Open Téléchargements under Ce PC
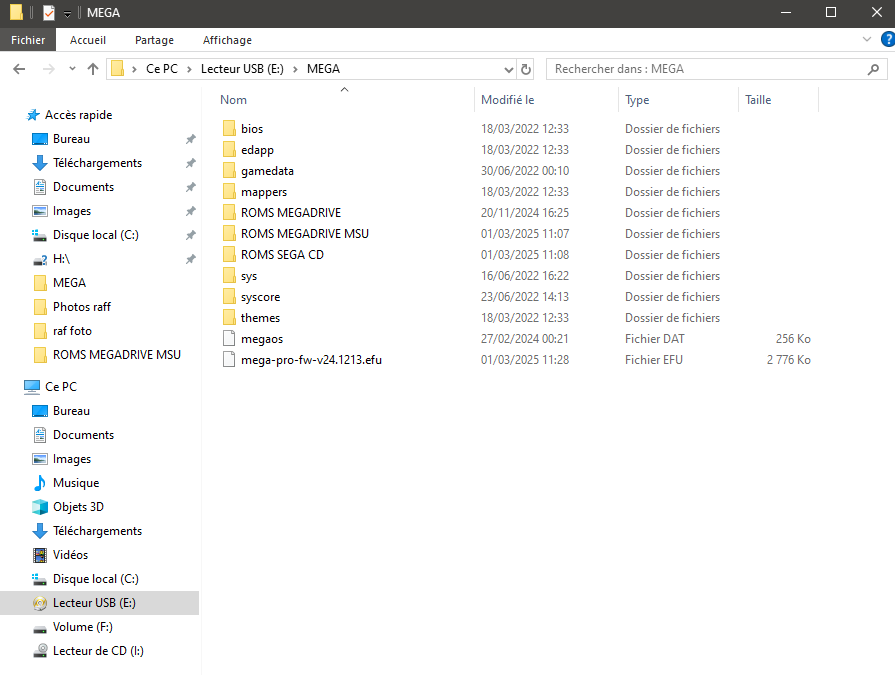 [x=97, y=531]
